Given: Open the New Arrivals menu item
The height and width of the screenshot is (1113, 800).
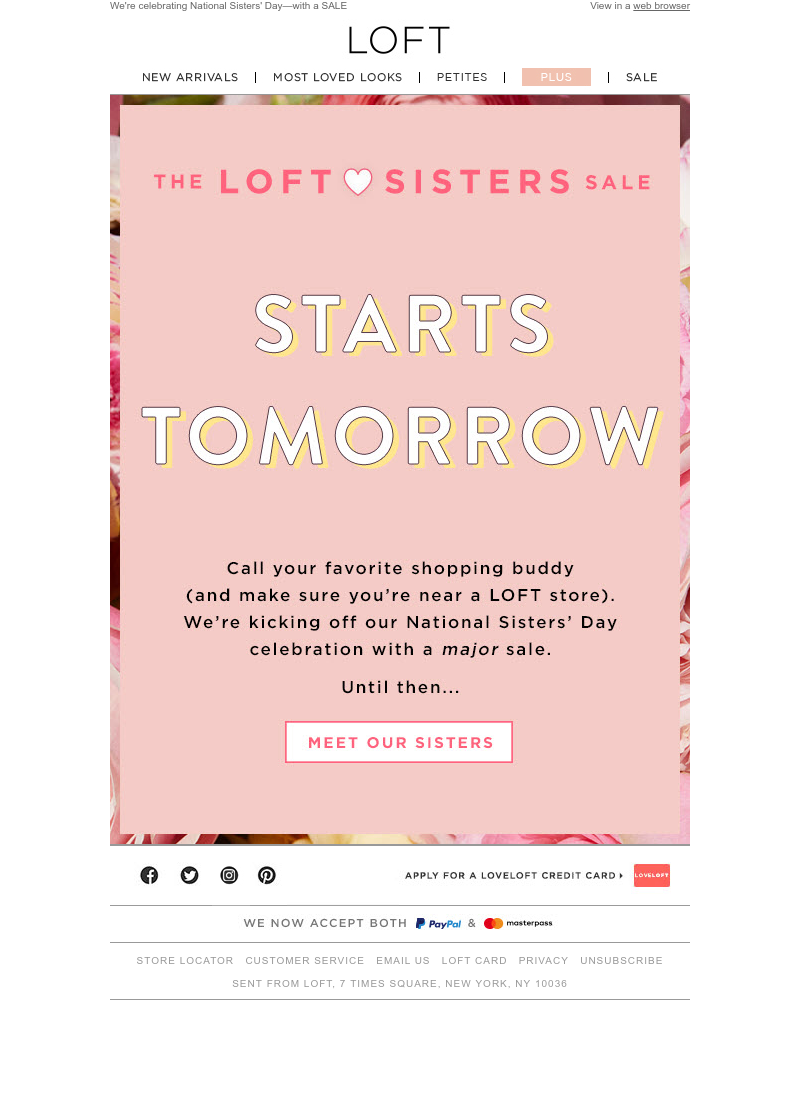Looking at the screenshot, I should (x=190, y=77).
